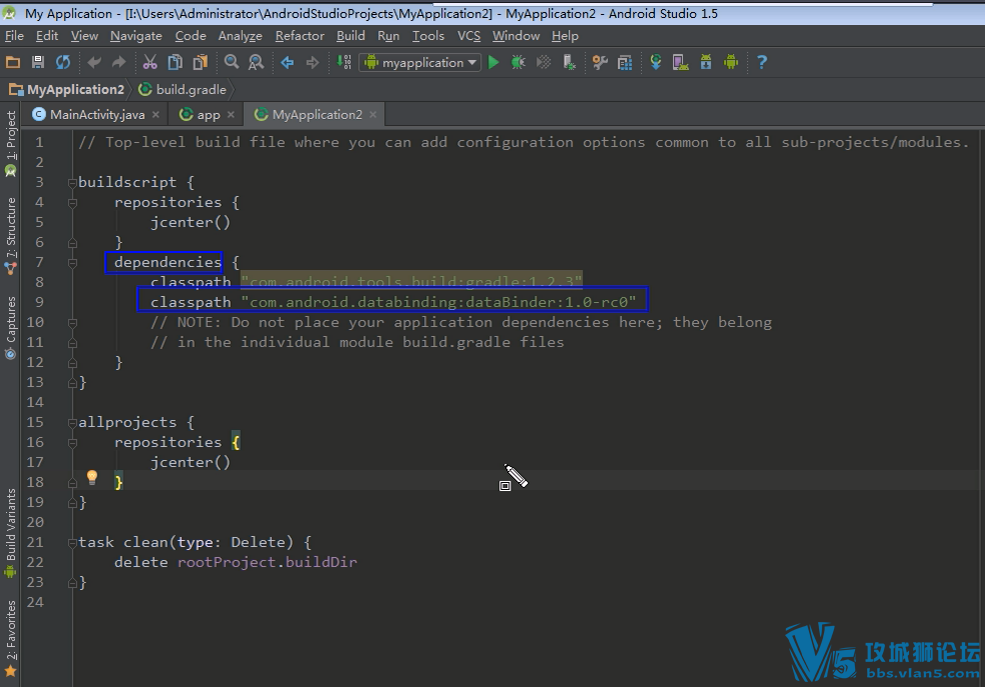Click Sync Project with Gradle Files icon

656,62
